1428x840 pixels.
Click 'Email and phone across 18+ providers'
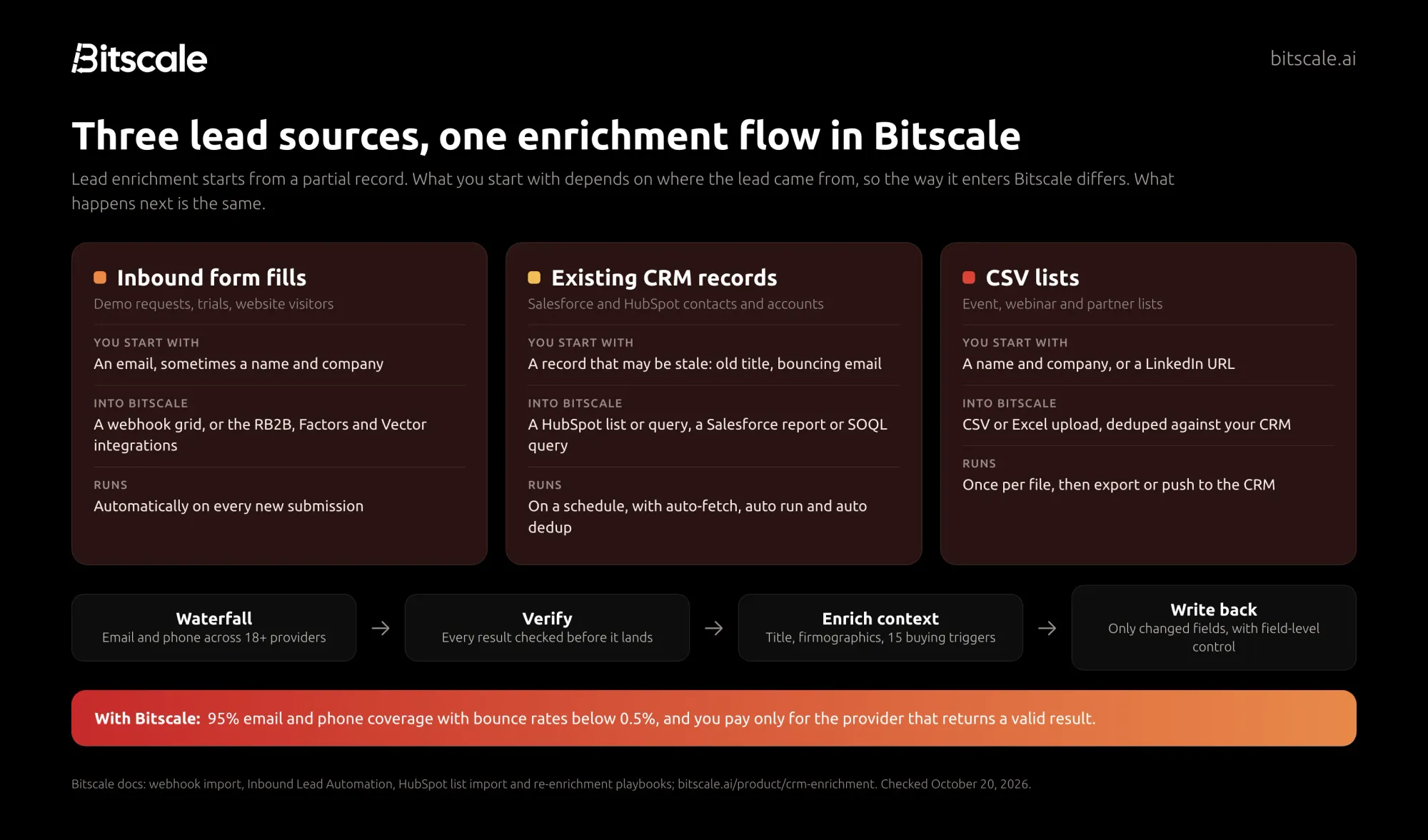pos(214,637)
